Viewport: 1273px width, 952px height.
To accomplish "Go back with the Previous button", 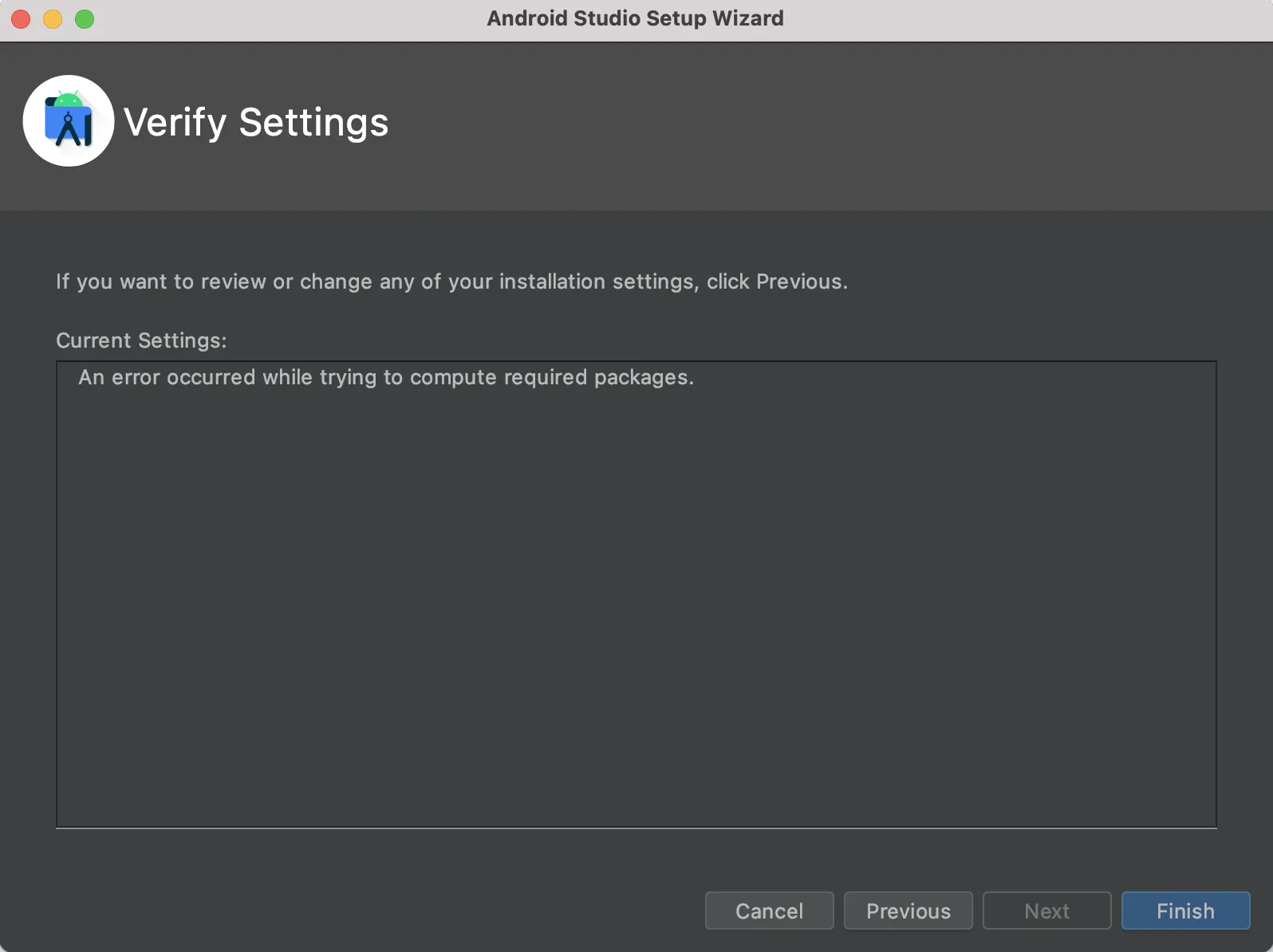I will (x=908, y=911).
